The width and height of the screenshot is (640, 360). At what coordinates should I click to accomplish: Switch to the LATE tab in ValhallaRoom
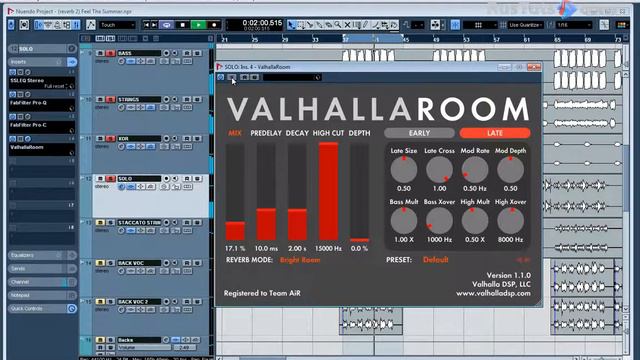(495, 133)
